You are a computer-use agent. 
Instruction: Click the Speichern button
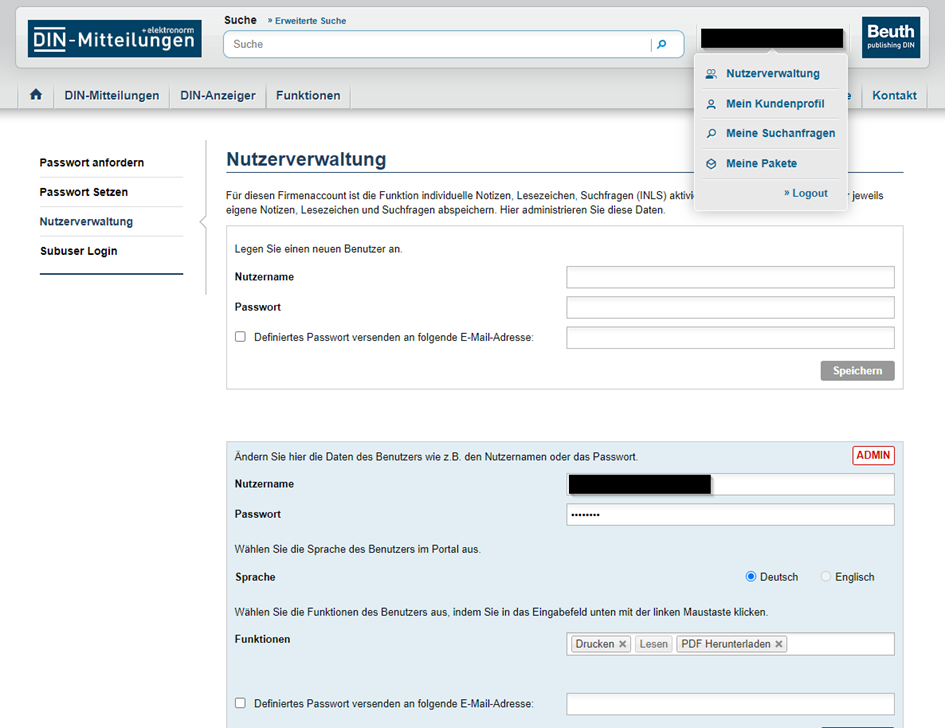click(x=857, y=371)
